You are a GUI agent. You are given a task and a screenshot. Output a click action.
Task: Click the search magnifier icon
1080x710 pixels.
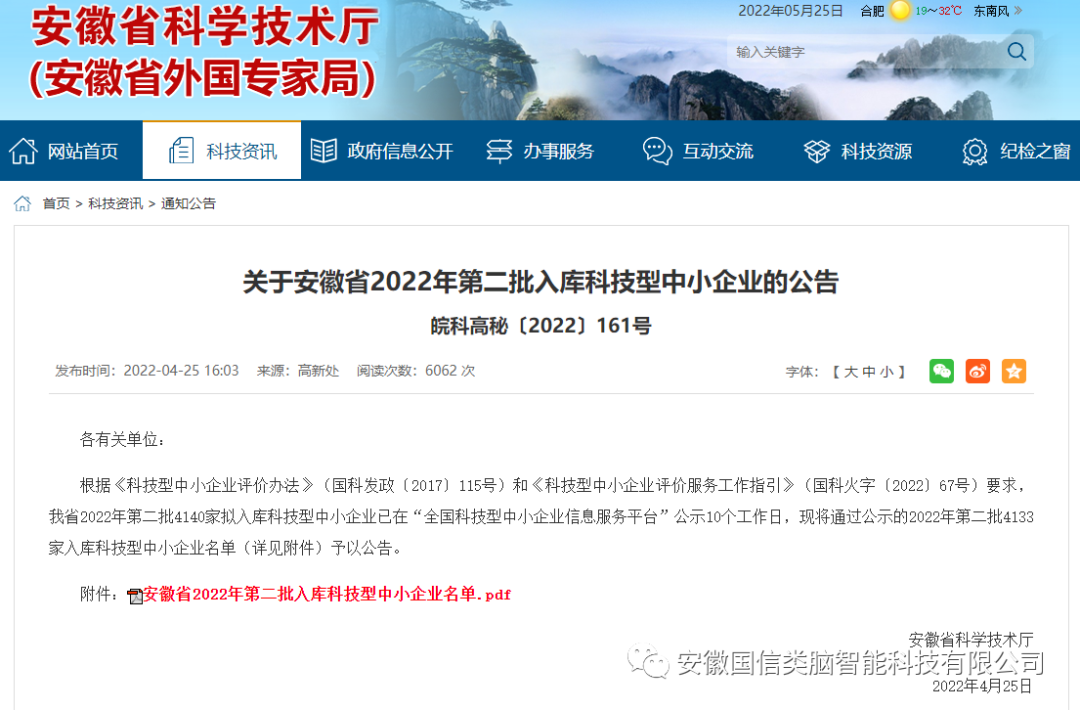pos(1017,52)
